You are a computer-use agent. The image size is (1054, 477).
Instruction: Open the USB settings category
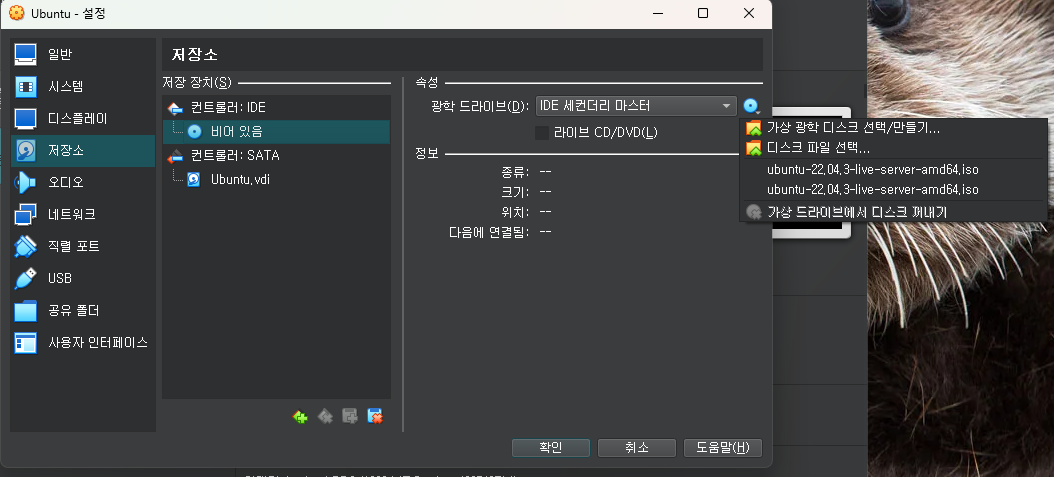coord(83,278)
